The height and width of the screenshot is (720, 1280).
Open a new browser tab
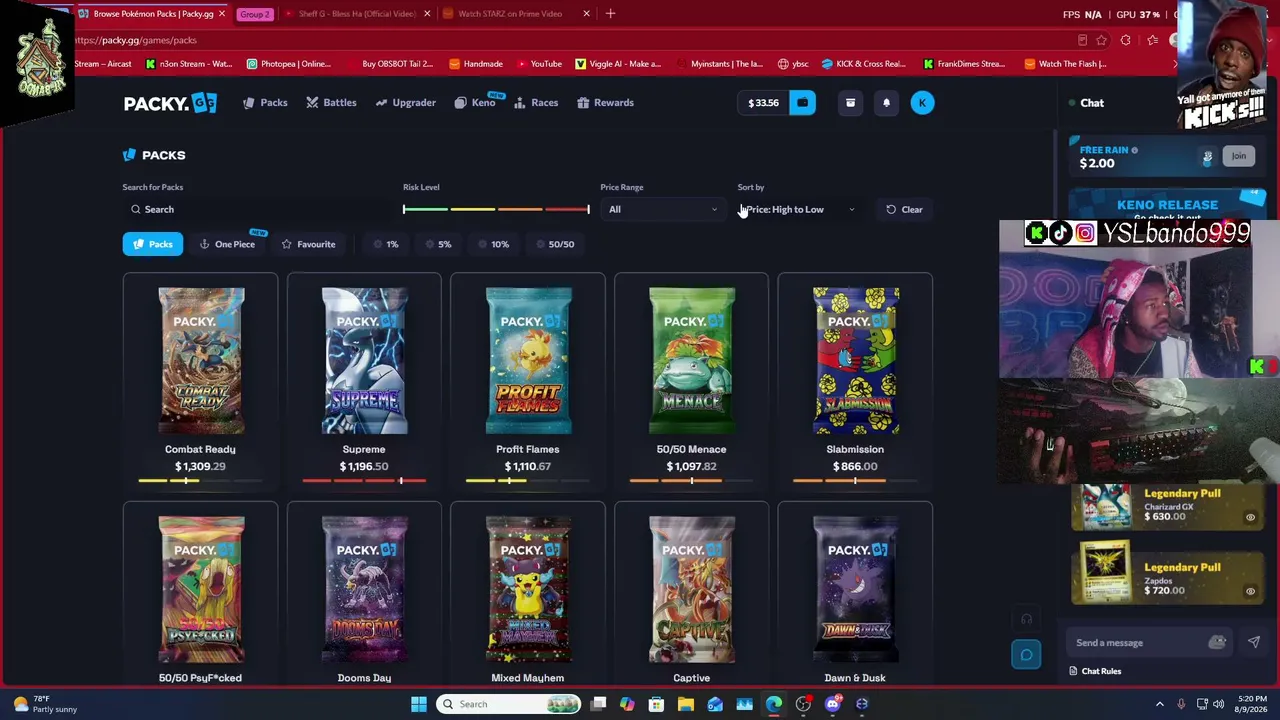610,14
